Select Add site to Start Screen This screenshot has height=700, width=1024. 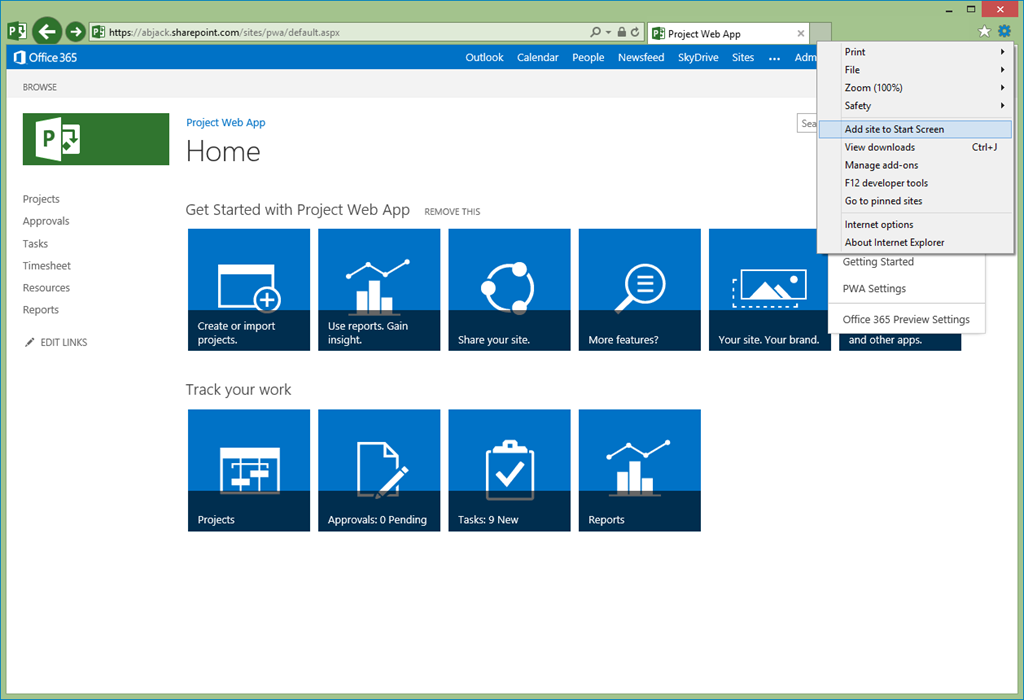[916, 129]
